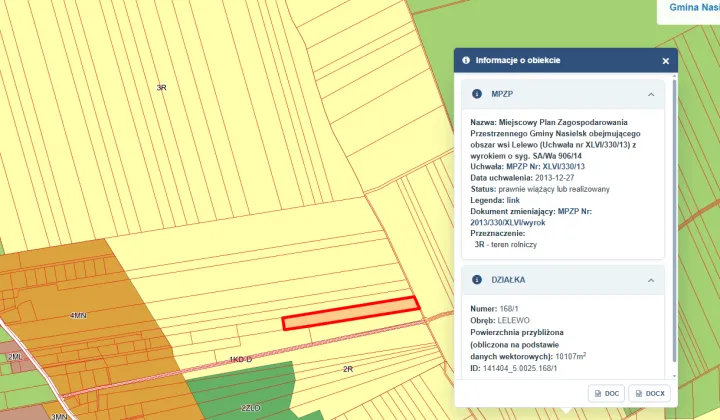Screen dimensions: 720x420
Task: Open the Legenda link
Action: point(513,200)
